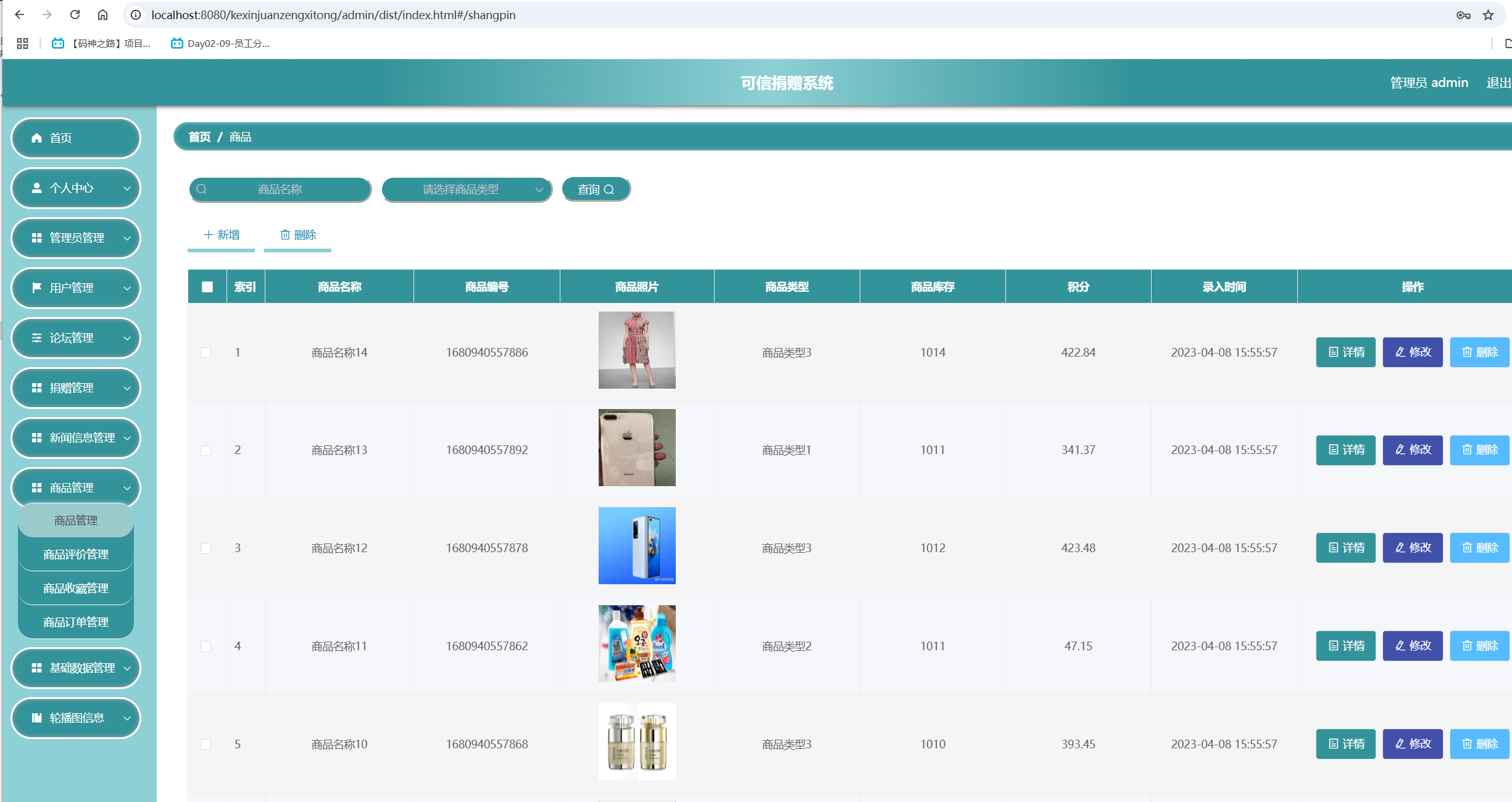Click the 新增 add button
The width and height of the screenshot is (1512, 802).
tap(222, 235)
